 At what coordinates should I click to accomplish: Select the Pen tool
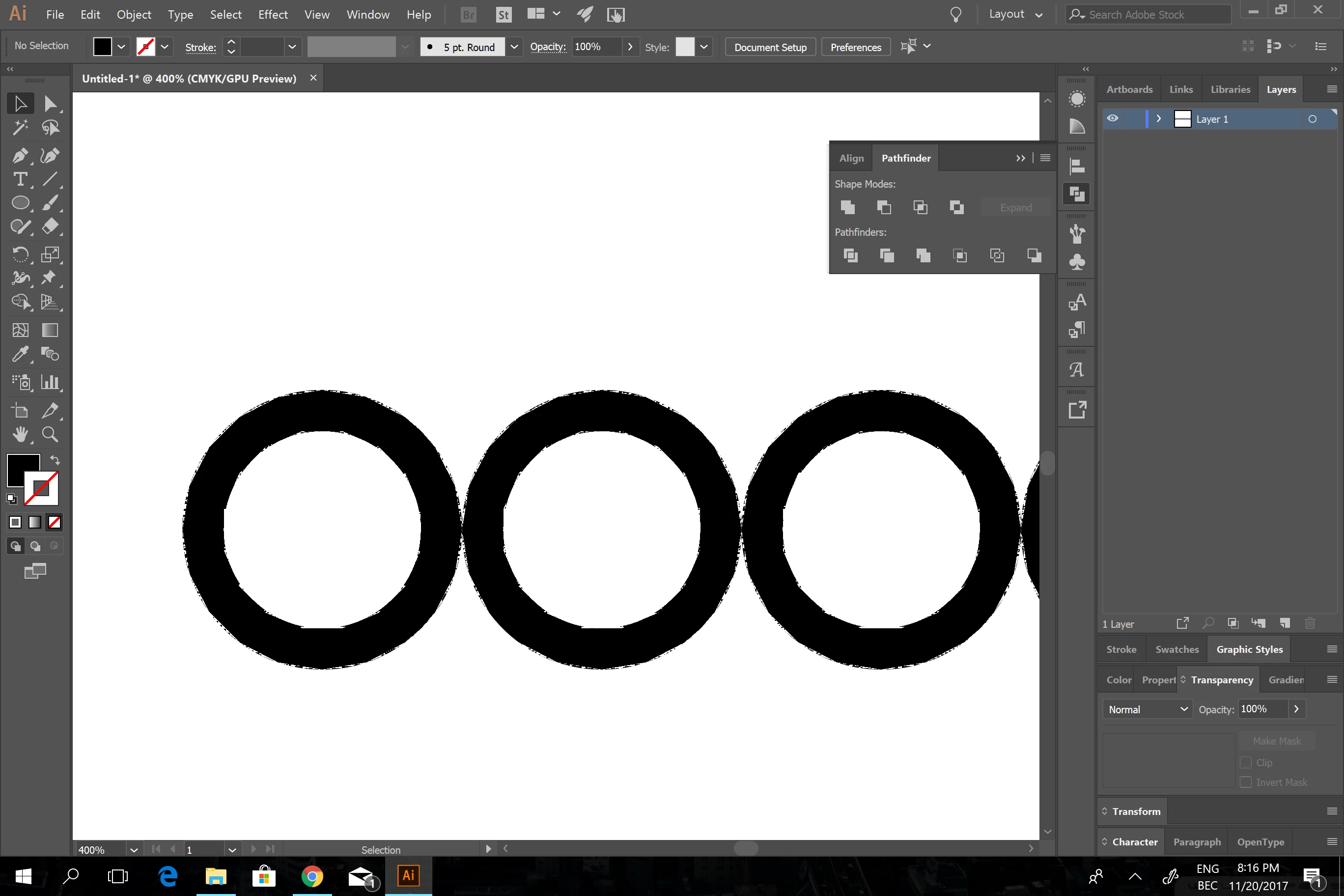[20, 155]
